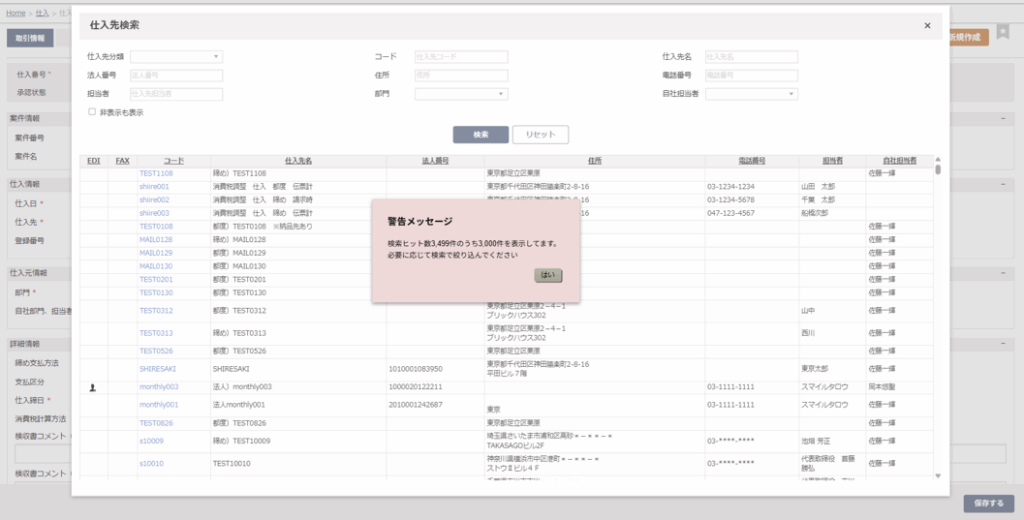Open the 仕入先分類 dropdown
Image resolution: width=1024 pixels, height=520 pixels.
(176, 57)
